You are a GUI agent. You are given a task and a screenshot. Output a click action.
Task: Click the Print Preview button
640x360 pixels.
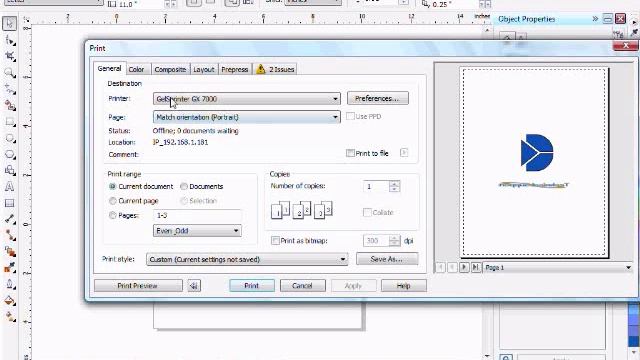[x=138, y=286]
